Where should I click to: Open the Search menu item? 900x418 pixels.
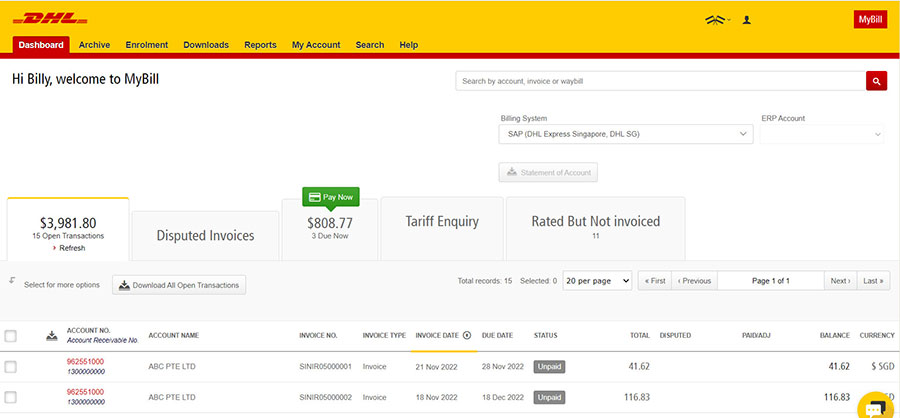(x=370, y=45)
